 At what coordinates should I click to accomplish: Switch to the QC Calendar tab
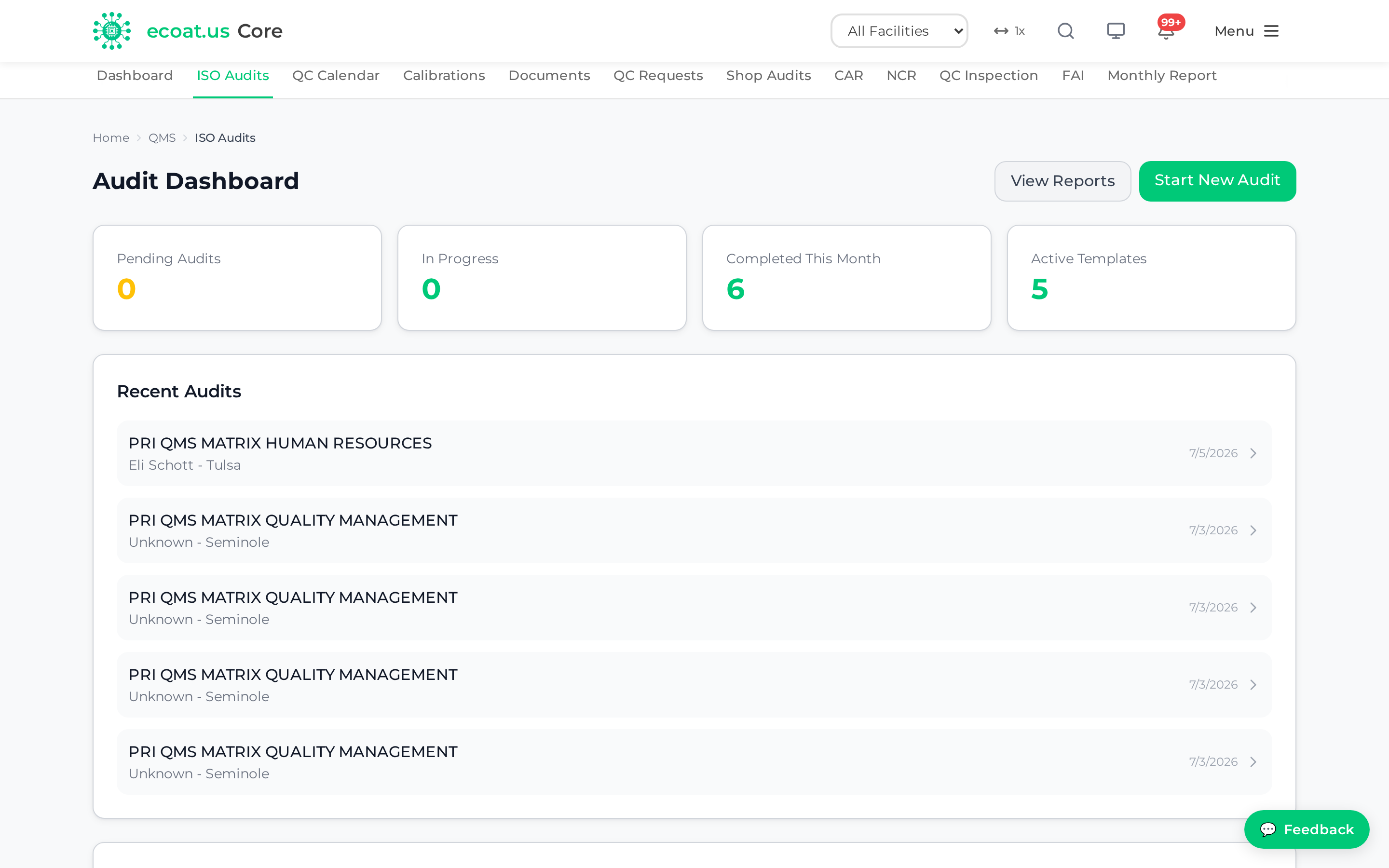click(x=336, y=76)
